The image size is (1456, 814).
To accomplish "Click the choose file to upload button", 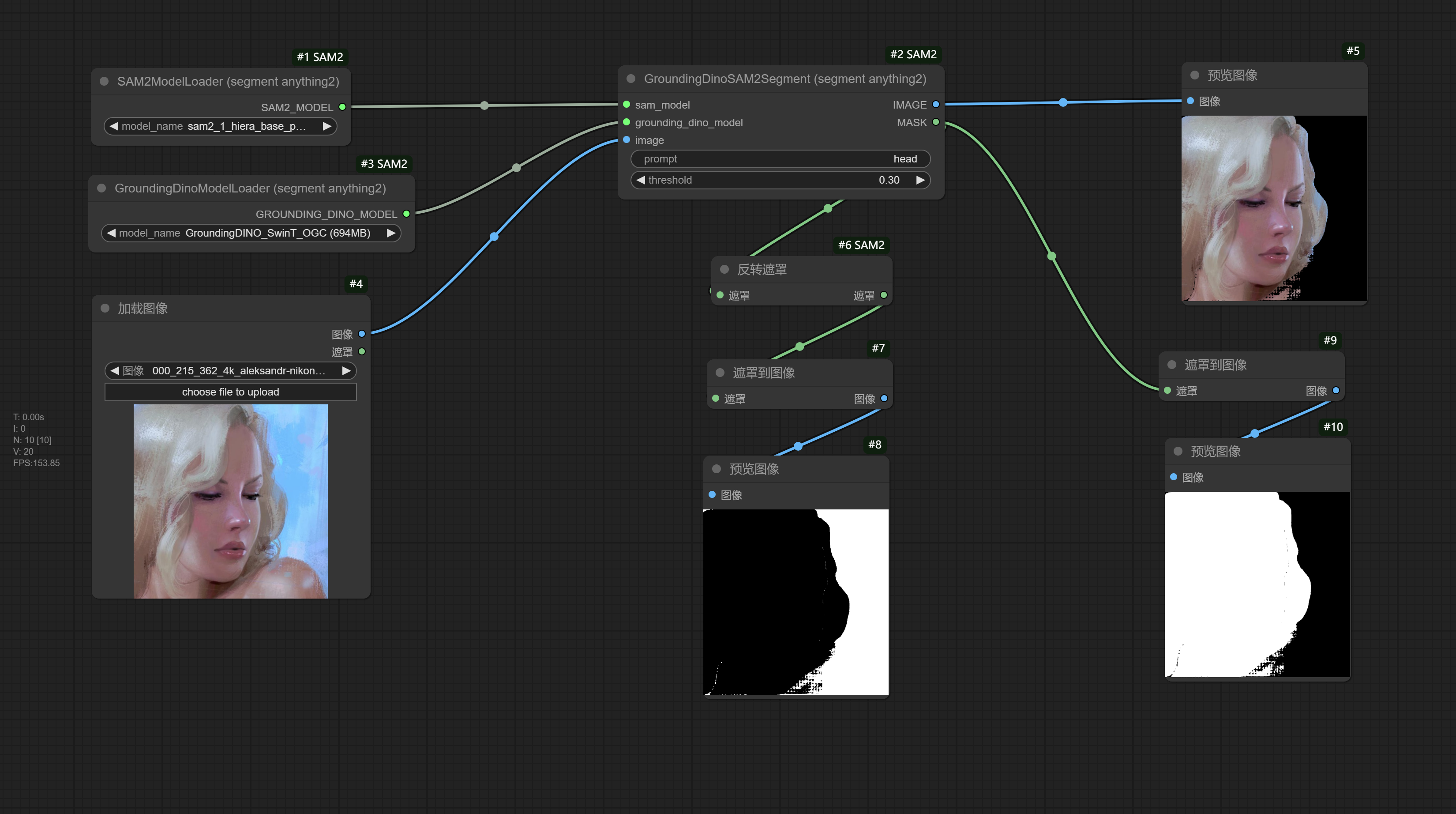I will pyautogui.click(x=231, y=392).
